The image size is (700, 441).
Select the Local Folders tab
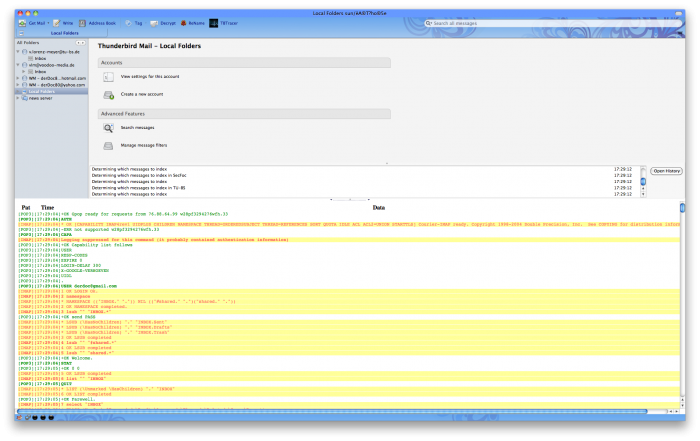click(64, 33)
